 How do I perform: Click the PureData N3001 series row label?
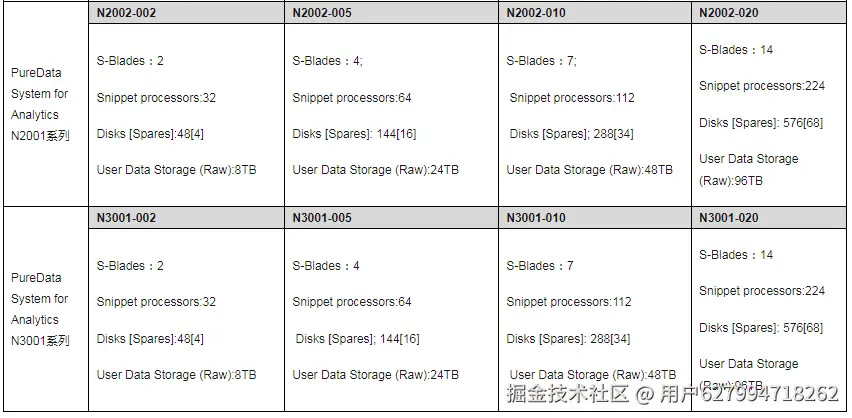pos(41,309)
